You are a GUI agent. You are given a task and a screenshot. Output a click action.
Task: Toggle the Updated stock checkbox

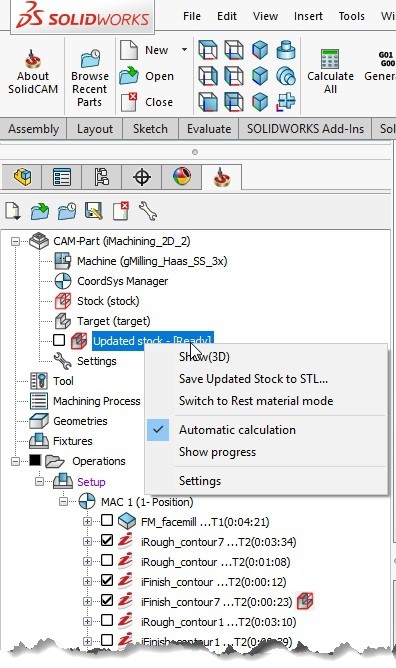coord(59,340)
